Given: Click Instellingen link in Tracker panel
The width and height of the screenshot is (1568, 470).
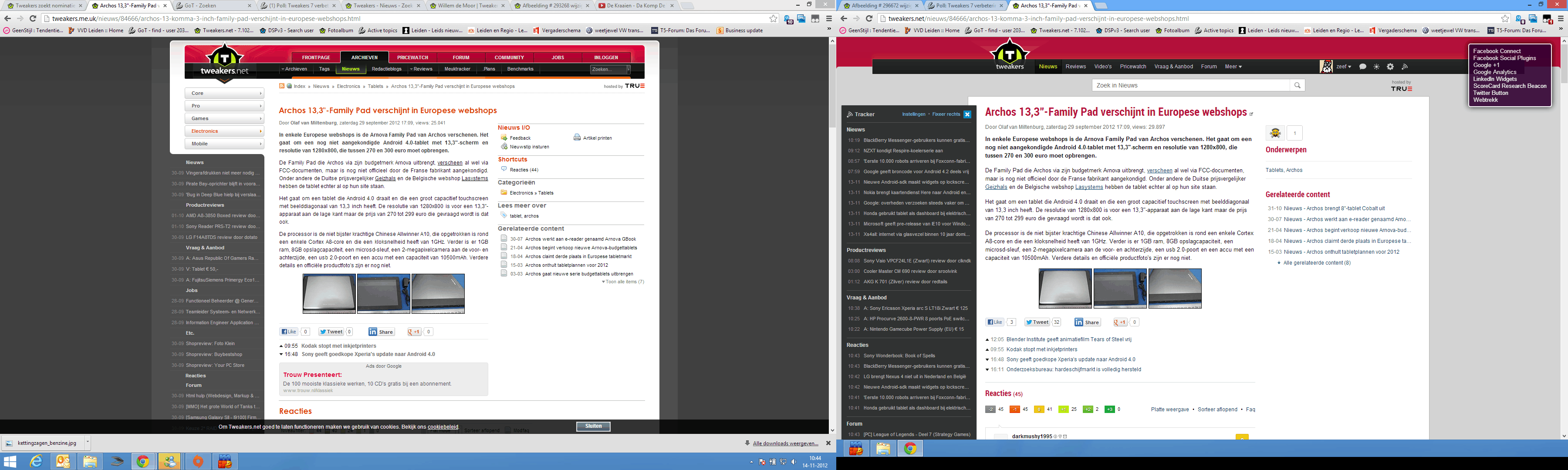Looking at the screenshot, I should 914,114.
